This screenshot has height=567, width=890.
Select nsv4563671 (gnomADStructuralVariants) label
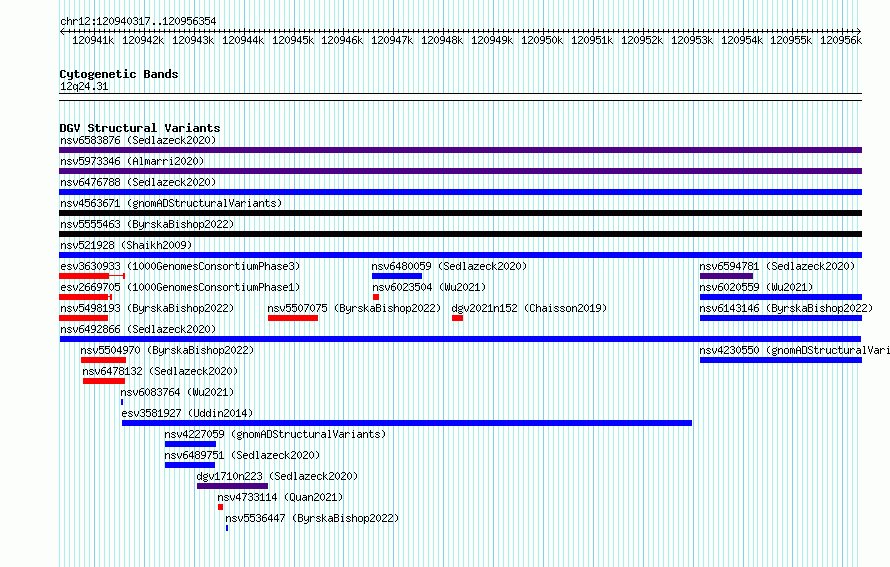(x=171, y=203)
